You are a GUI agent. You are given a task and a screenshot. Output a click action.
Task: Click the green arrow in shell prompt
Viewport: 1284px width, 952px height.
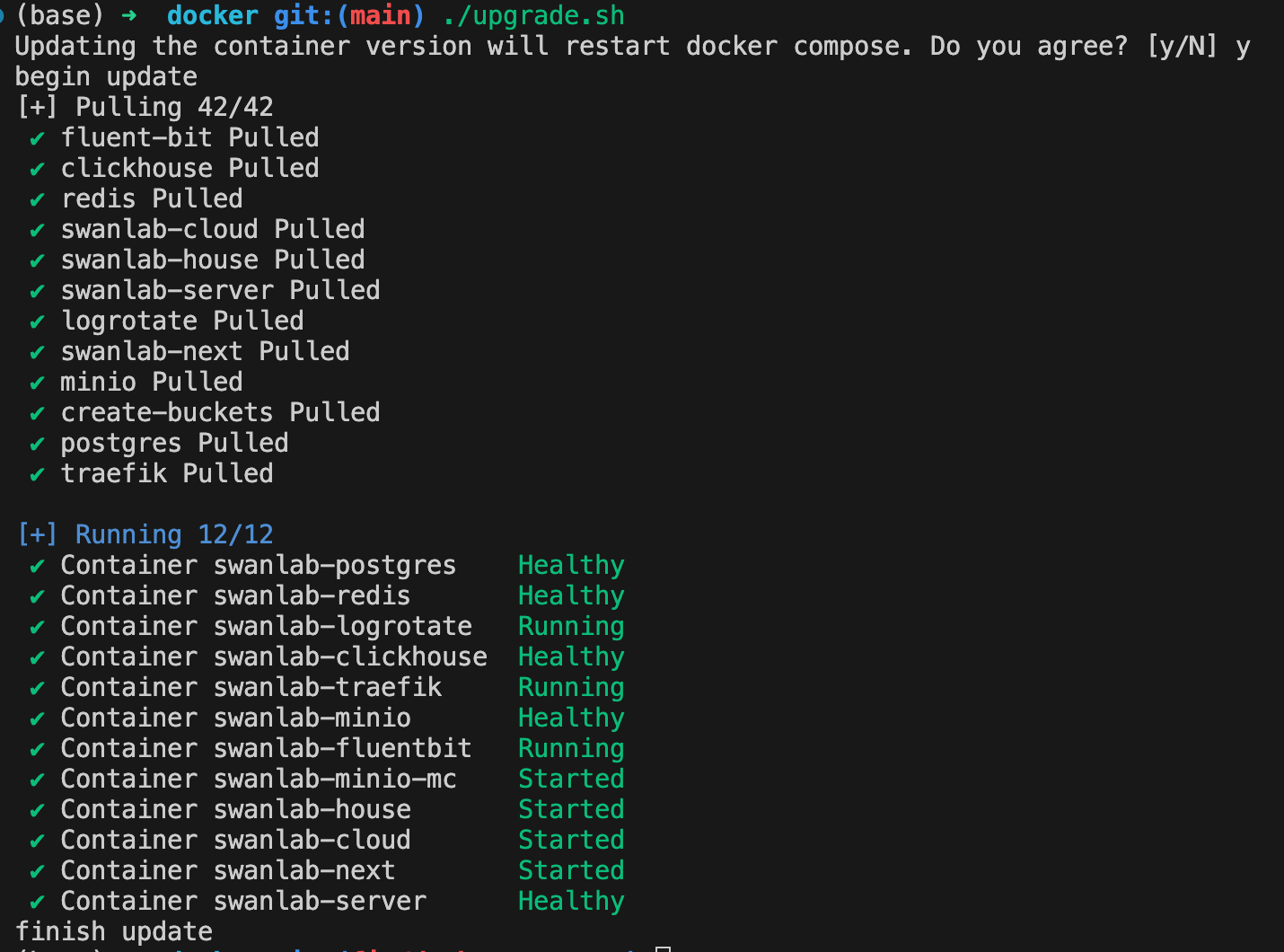click(x=129, y=16)
